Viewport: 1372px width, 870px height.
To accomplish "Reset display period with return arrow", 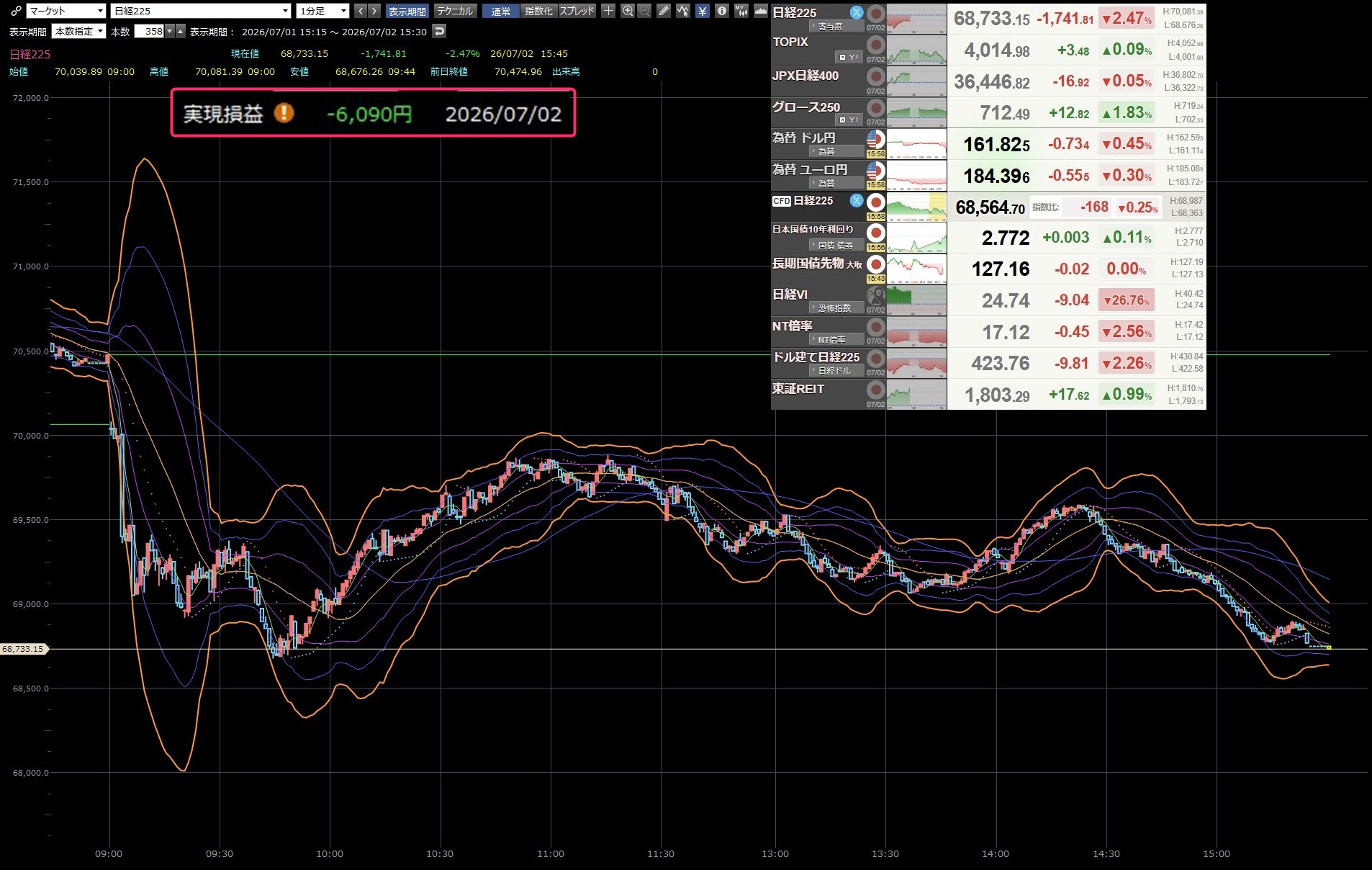I will pos(439,31).
